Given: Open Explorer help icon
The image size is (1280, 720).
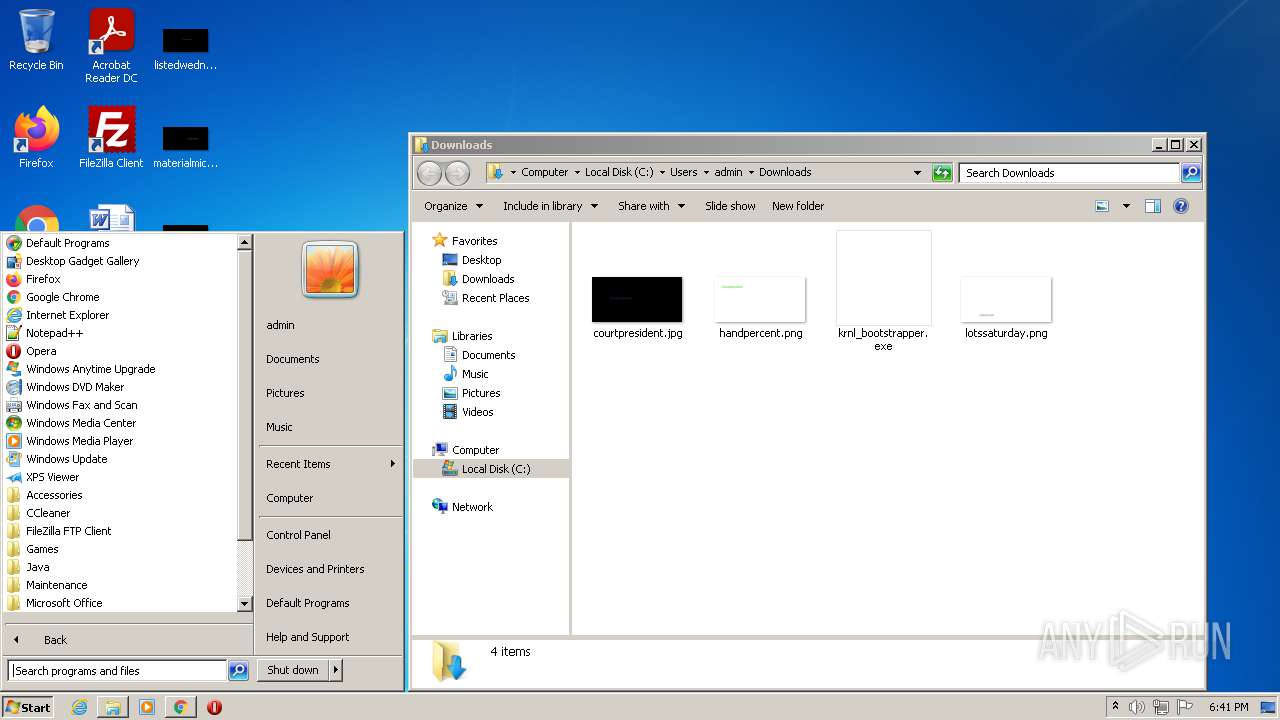Looking at the screenshot, I should pos(1181,206).
